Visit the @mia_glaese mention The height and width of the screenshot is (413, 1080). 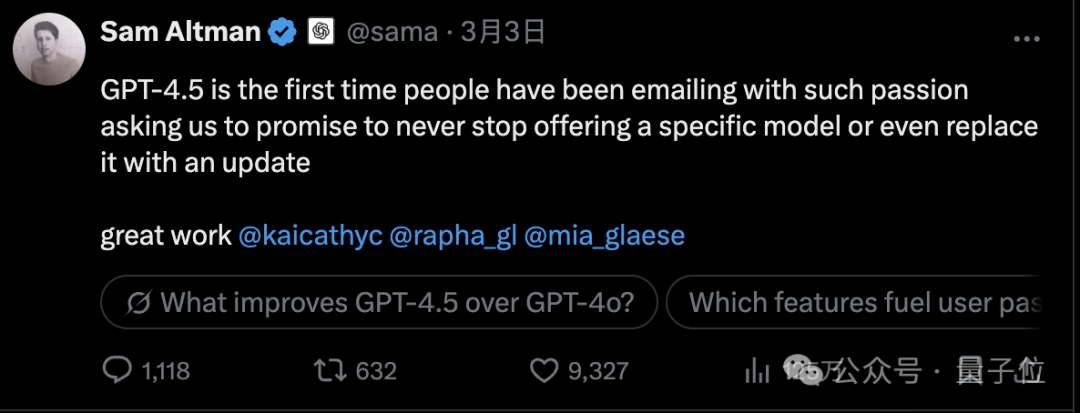pyautogui.click(x=604, y=236)
